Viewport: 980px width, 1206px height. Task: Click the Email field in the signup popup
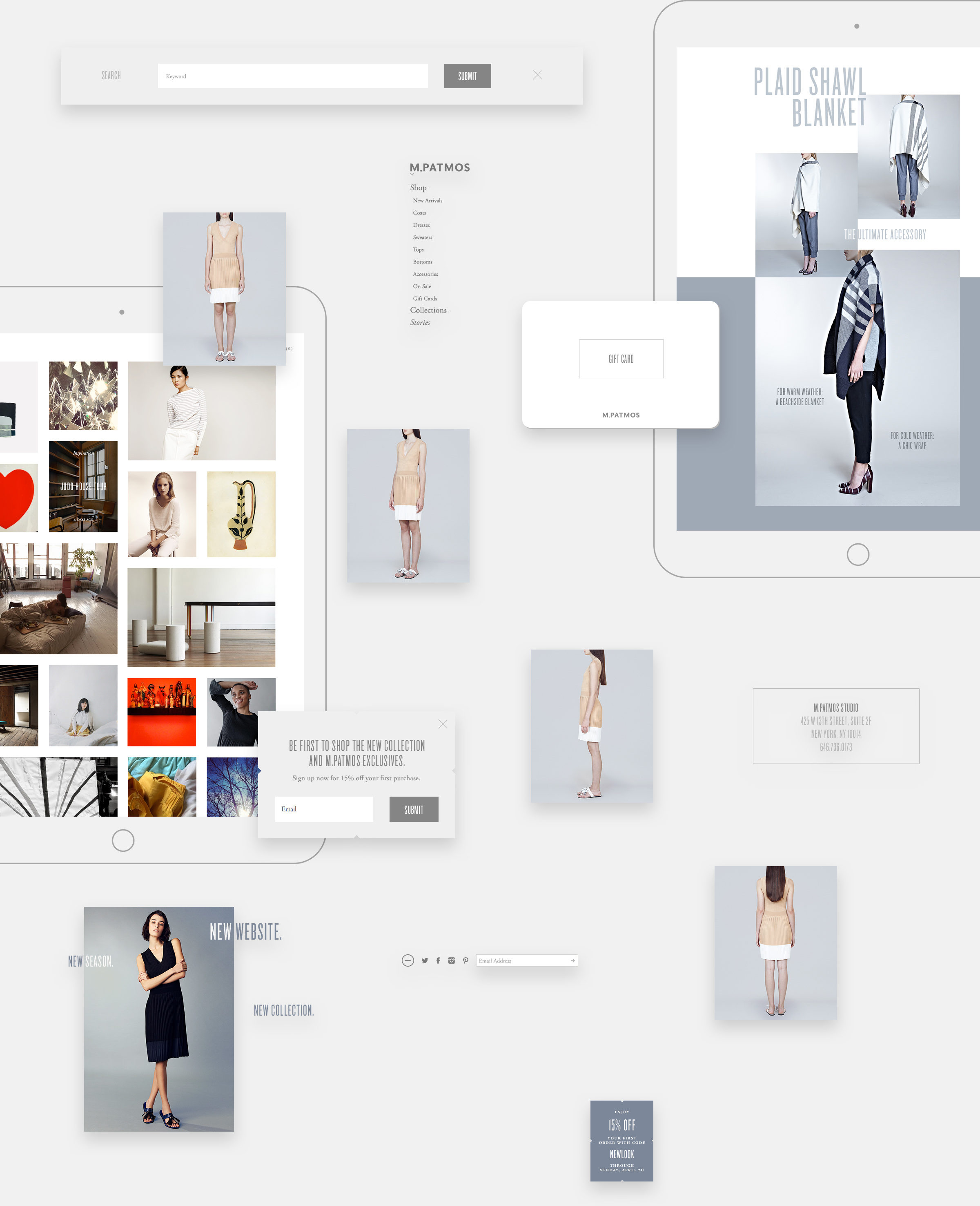323,809
